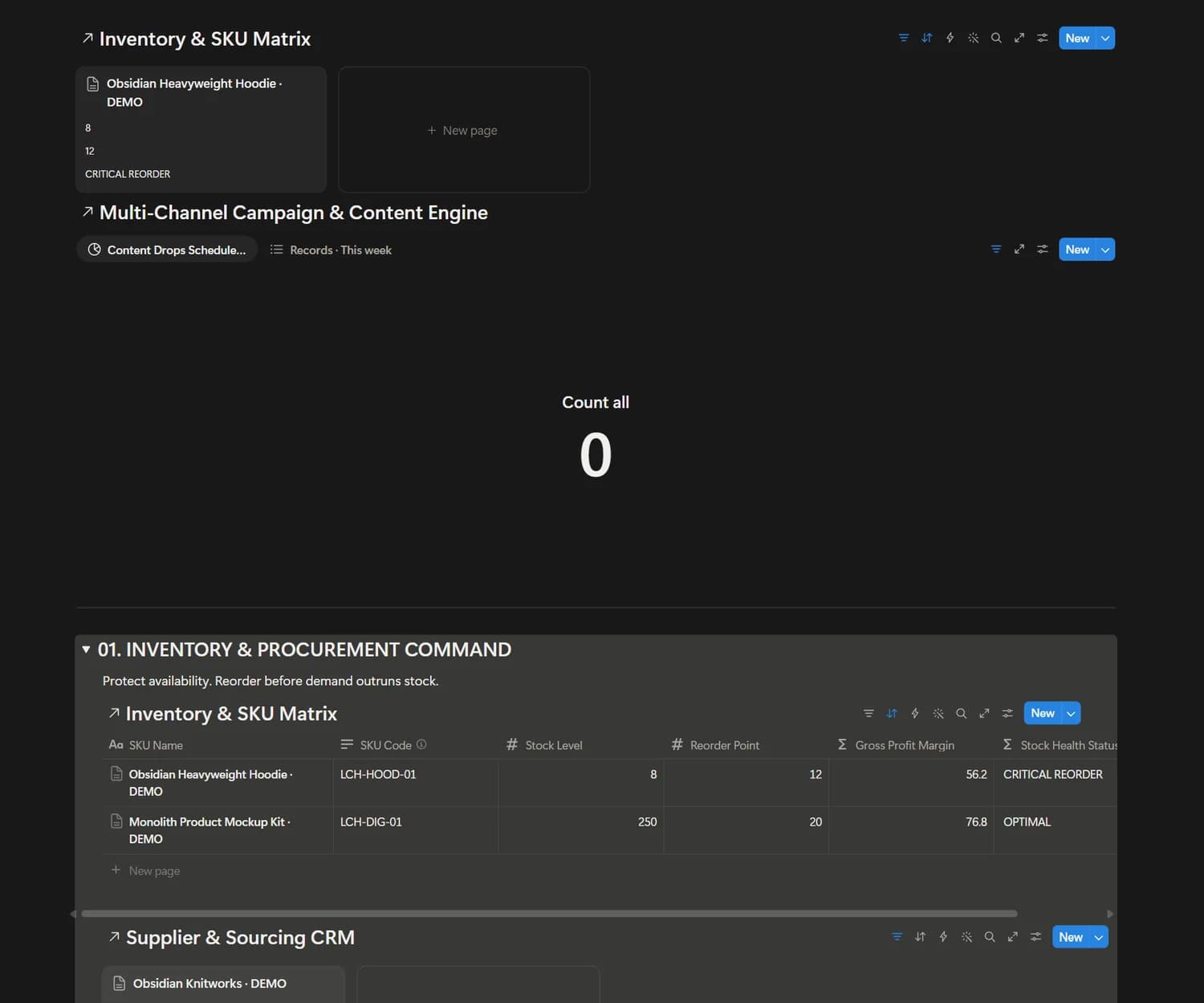The width and height of the screenshot is (1204, 1003).
Task: Open Supplier & Sourcing CRM full screen
Action: coord(1013,937)
